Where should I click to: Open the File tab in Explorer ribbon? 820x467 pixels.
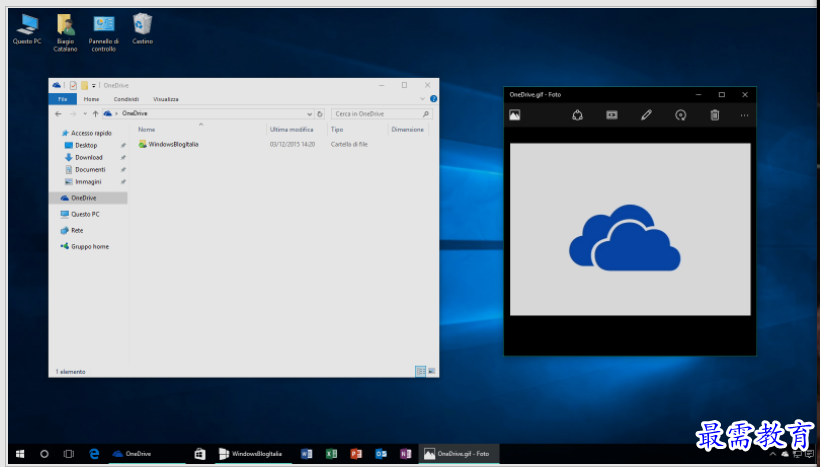click(62, 99)
